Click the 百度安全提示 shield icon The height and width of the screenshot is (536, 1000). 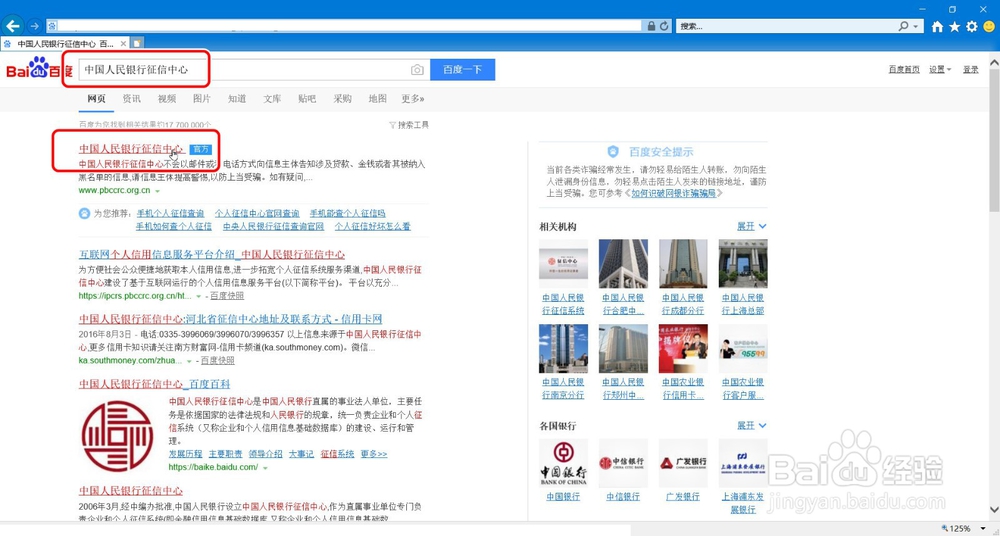click(x=613, y=152)
